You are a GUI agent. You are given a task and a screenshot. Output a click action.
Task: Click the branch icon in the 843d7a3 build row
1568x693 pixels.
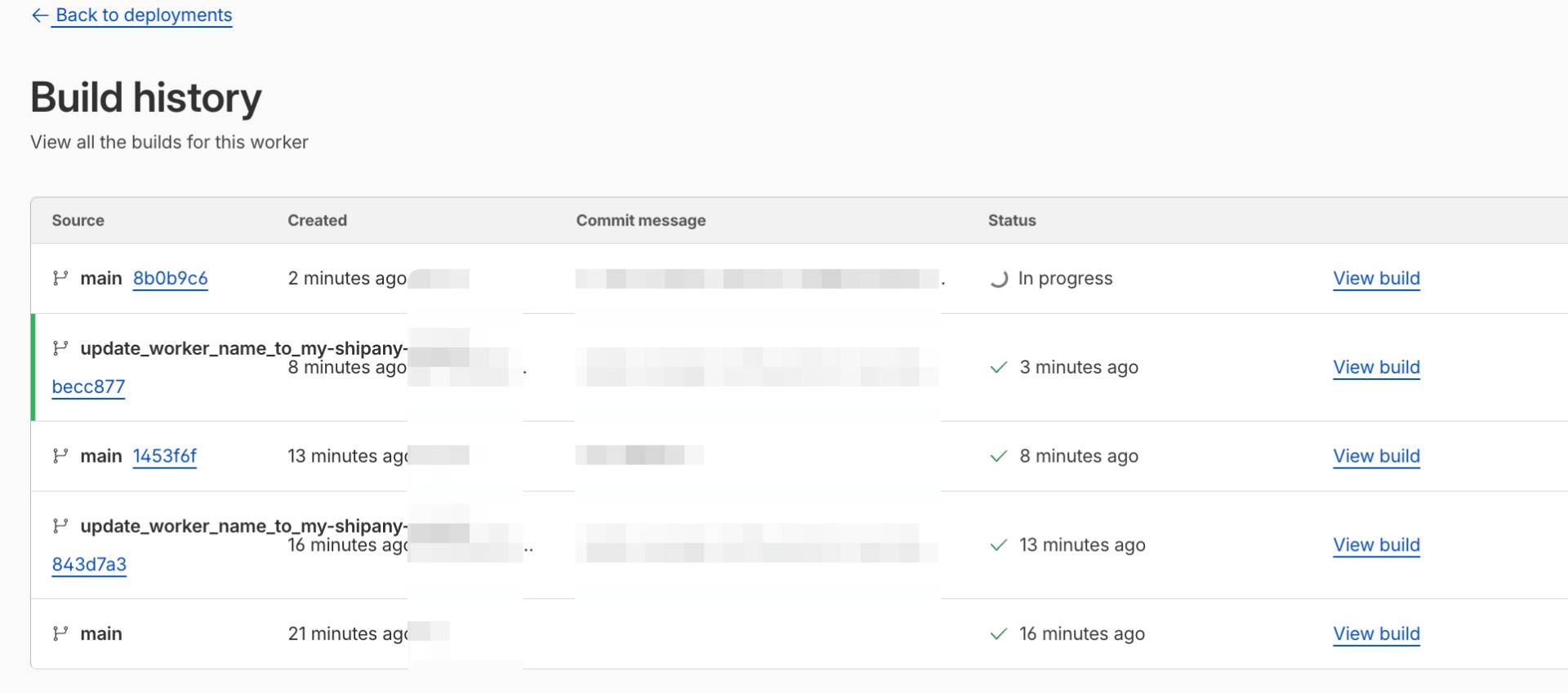click(60, 525)
